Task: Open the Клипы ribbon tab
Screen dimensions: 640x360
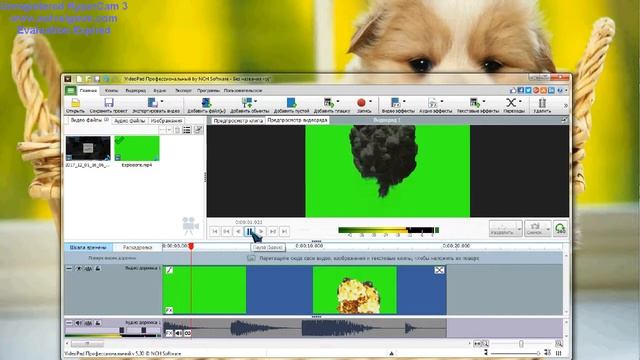Action: (x=111, y=91)
